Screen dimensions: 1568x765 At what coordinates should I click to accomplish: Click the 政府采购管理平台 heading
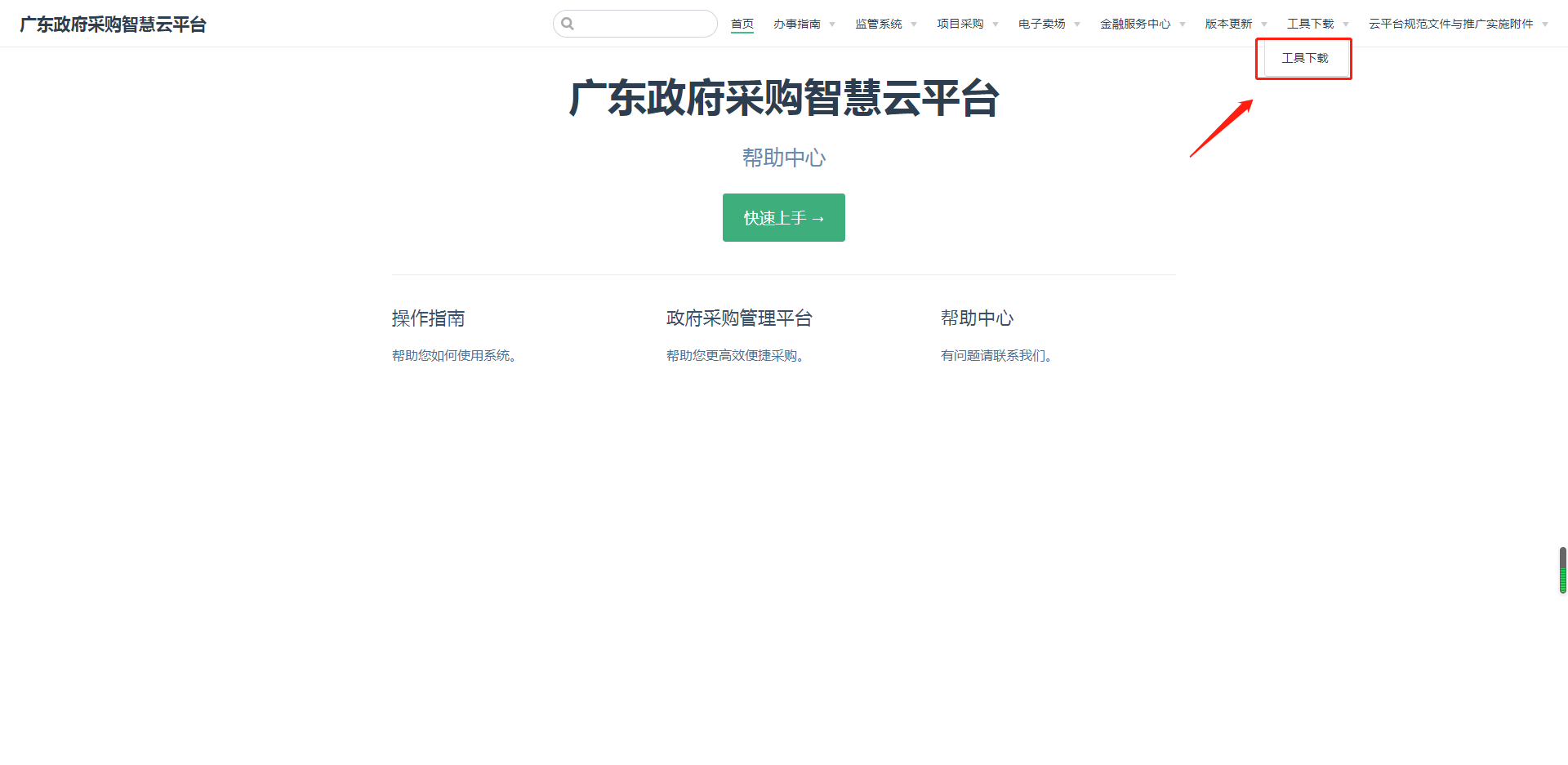pos(739,318)
